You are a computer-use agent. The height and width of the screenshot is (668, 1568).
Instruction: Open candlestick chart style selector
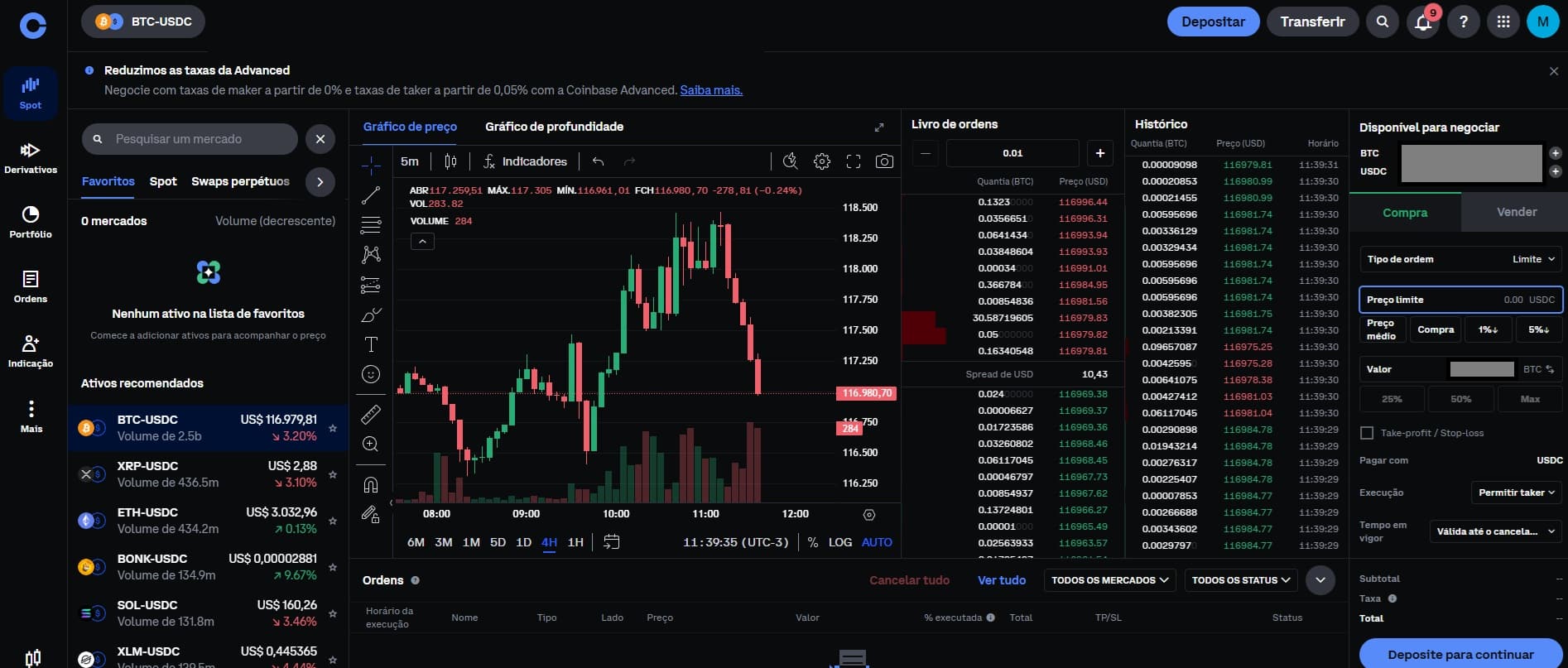pos(450,161)
